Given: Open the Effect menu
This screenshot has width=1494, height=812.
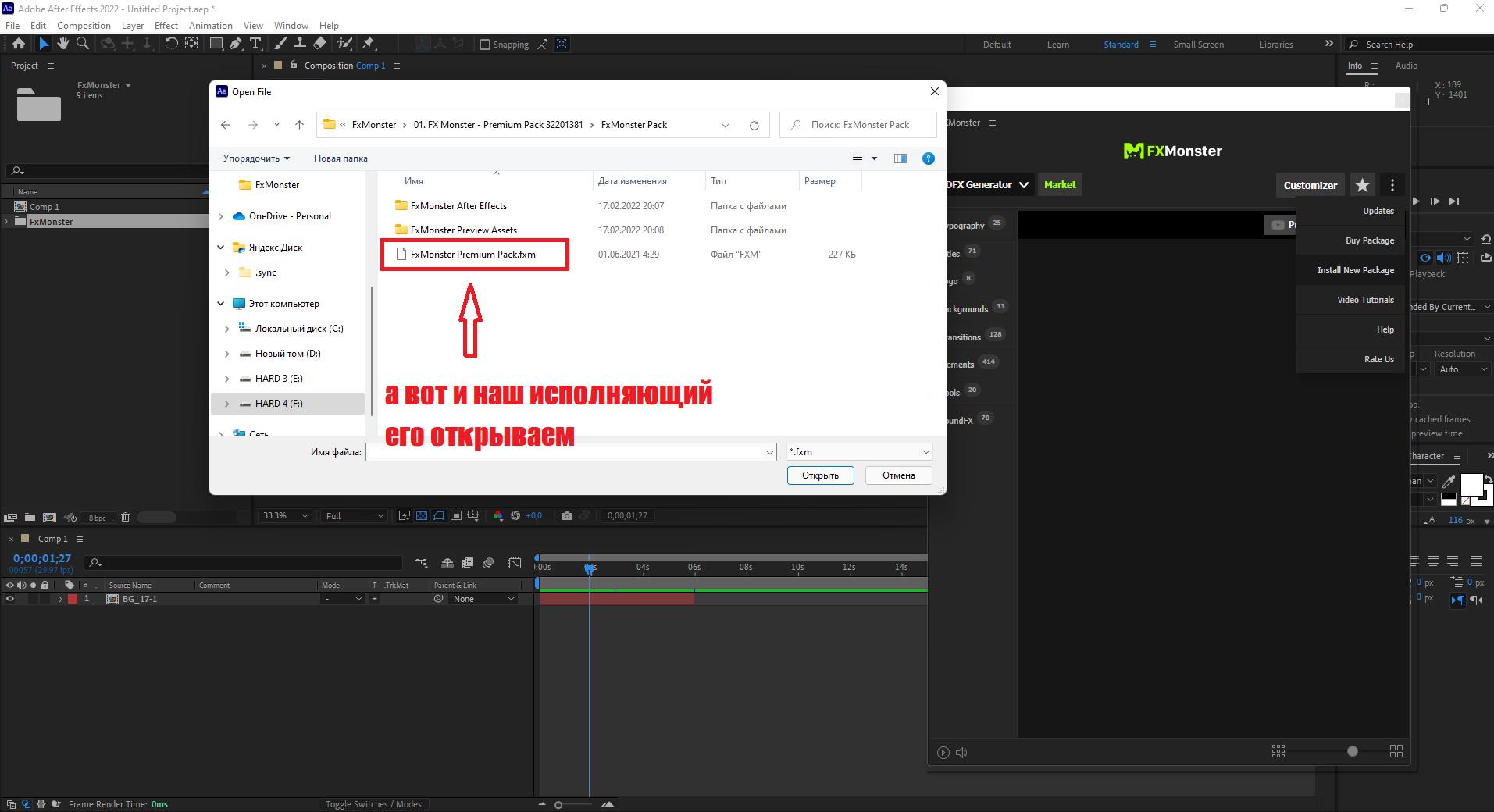Looking at the screenshot, I should pyautogui.click(x=166, y=25).
